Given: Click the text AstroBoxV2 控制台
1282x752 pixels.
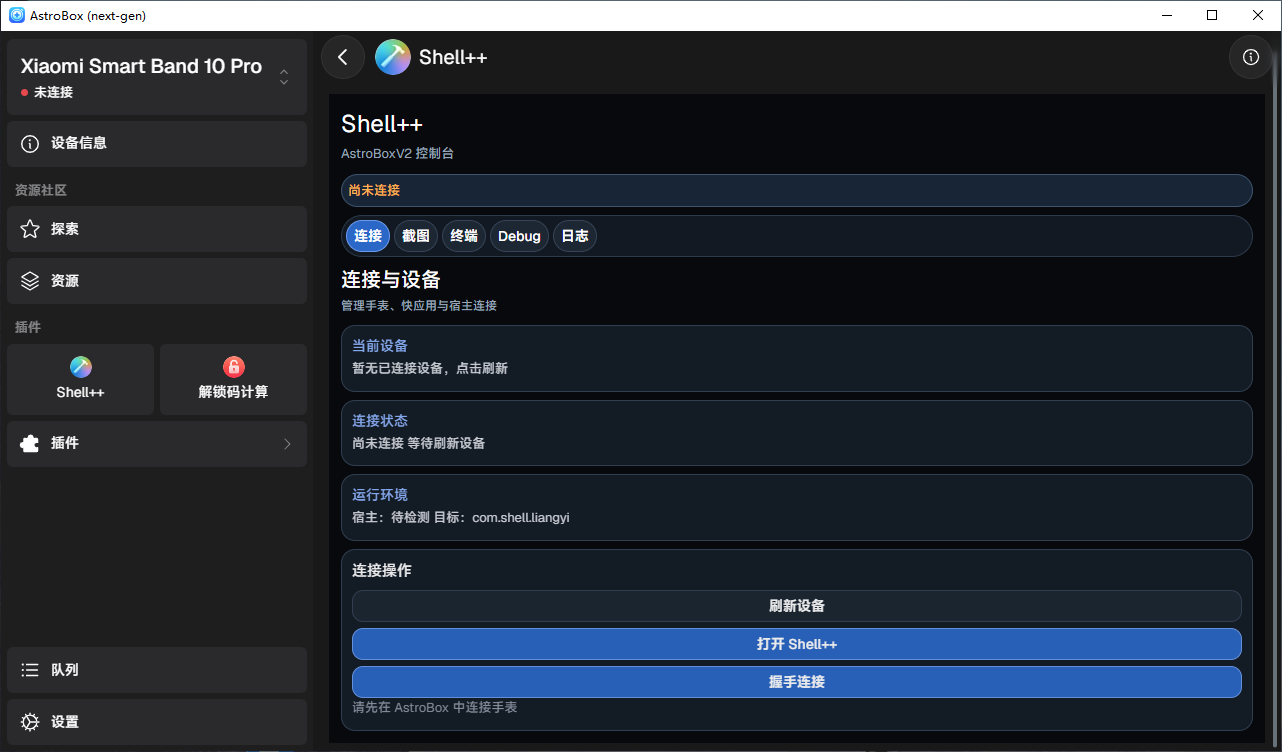Looking at the screenshot, I should click(x=398, y=154).
